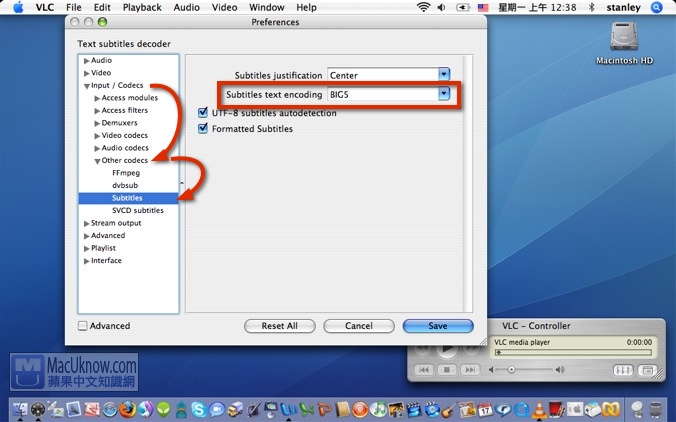Launch iMovie clapperboard icon in Dock
The image size is (676, 422).
point(414,409)
